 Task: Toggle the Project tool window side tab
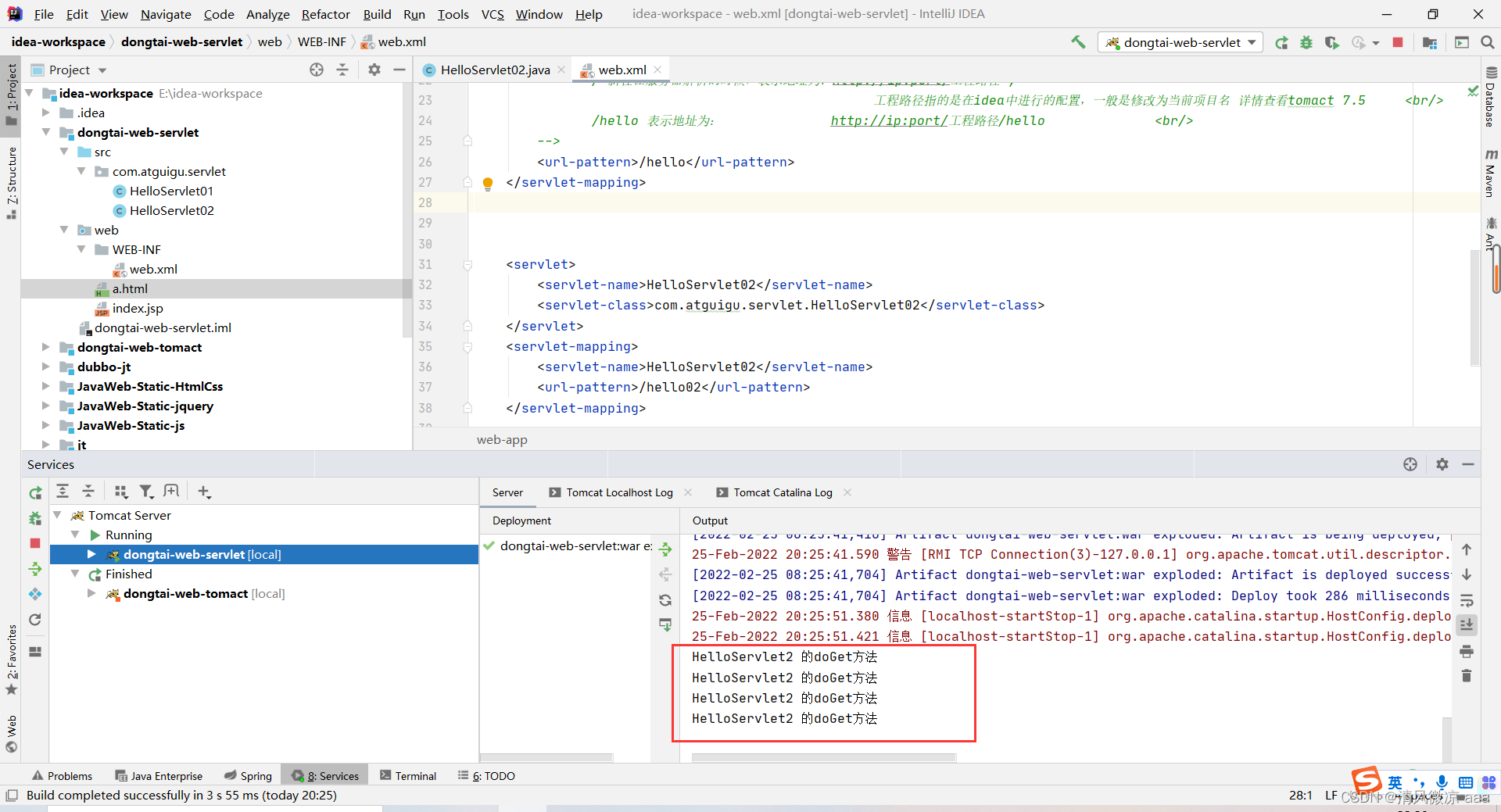click(11, 95)
